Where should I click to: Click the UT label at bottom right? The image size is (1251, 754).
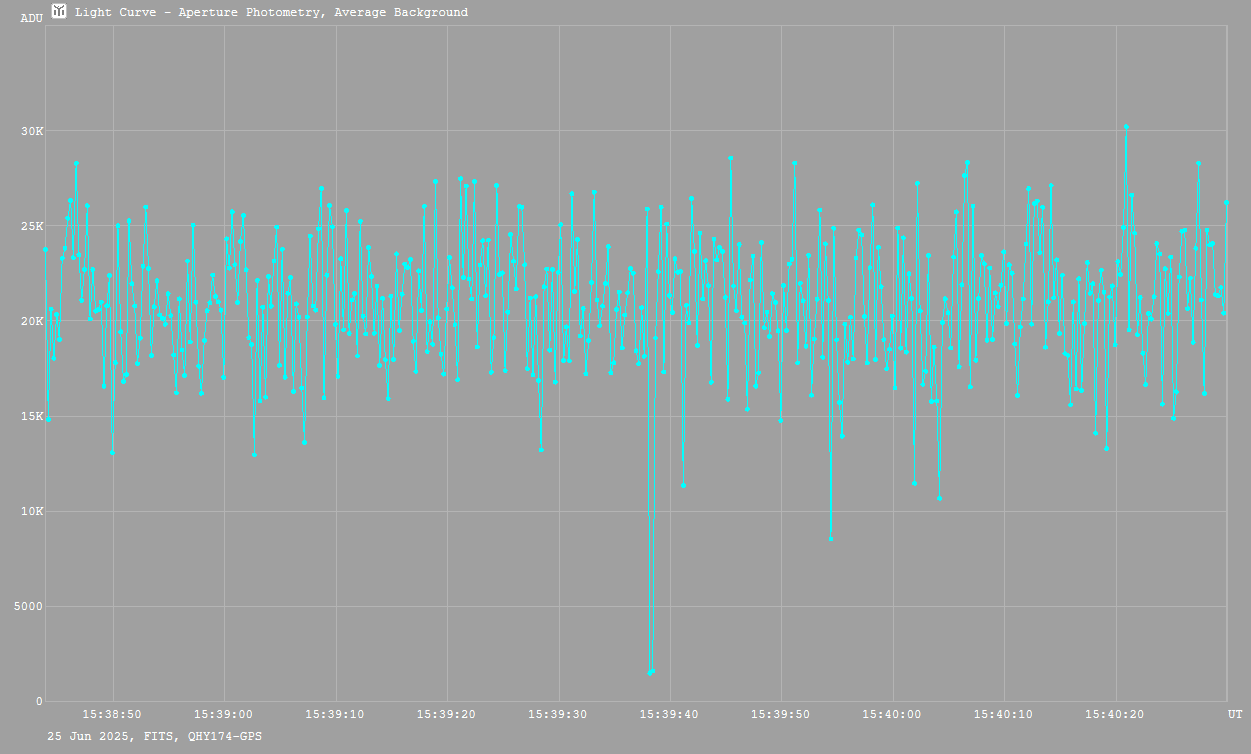[1235, 714]
